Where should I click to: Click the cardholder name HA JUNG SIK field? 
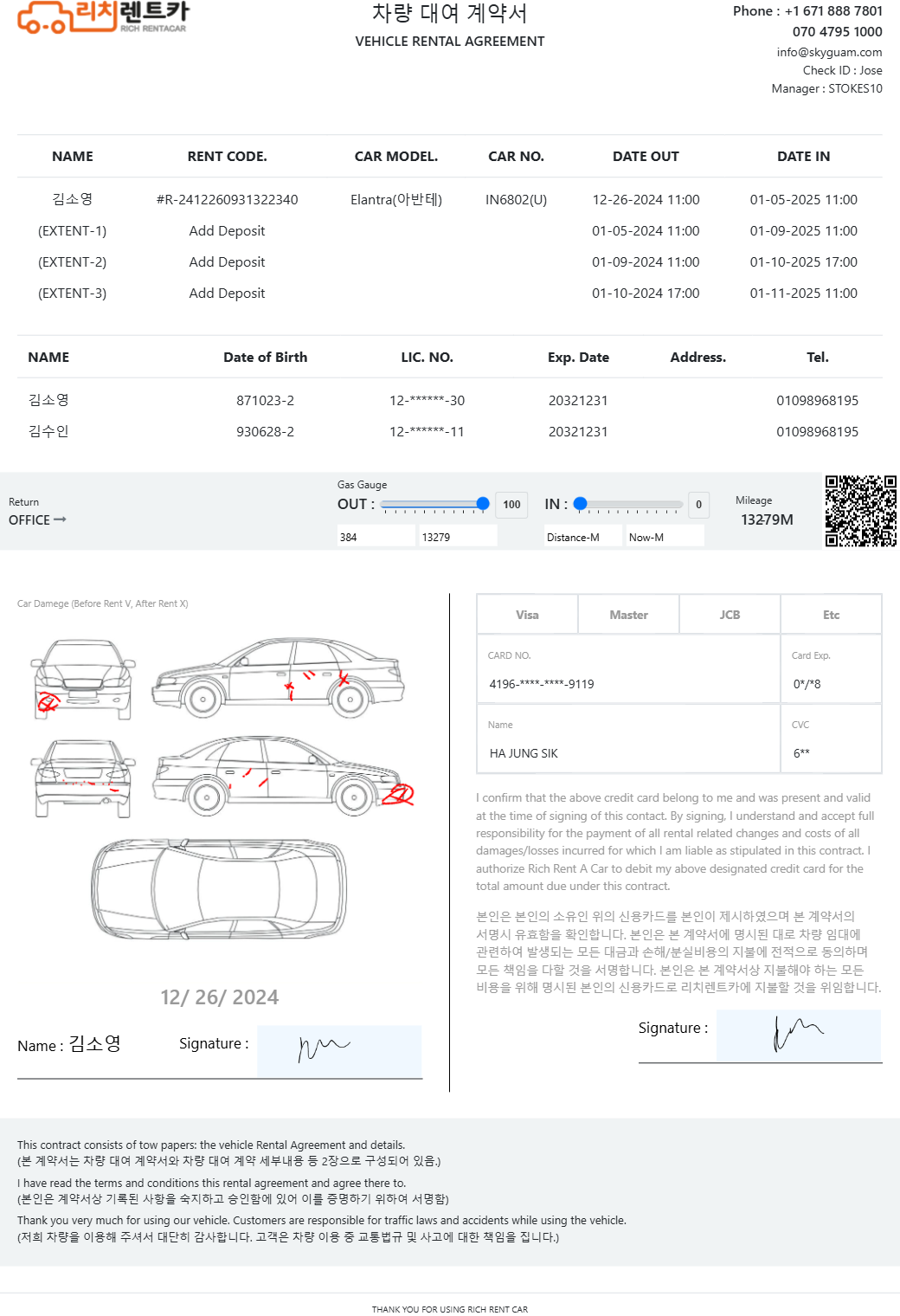click(x=628, y=739)
